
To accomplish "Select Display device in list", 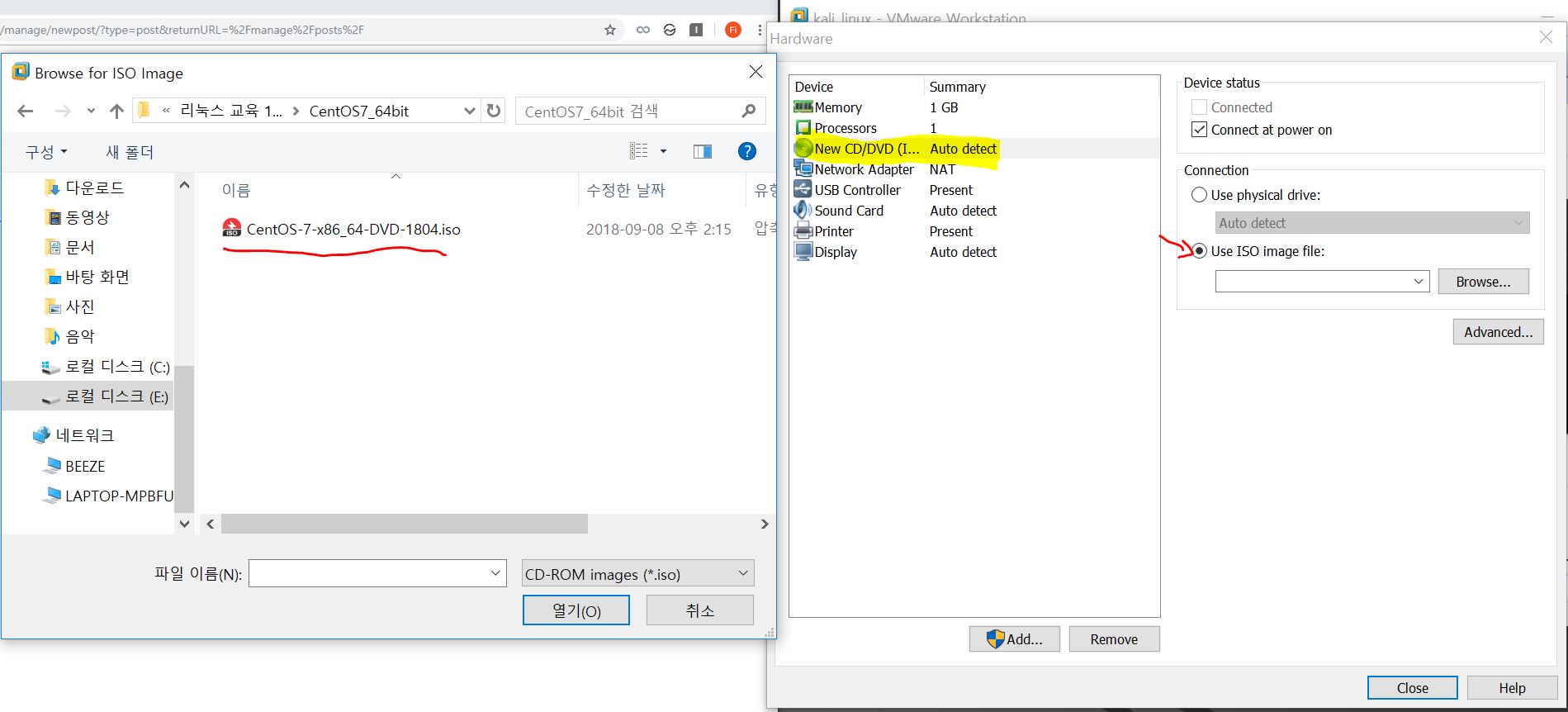I will [x=974, y=252].
